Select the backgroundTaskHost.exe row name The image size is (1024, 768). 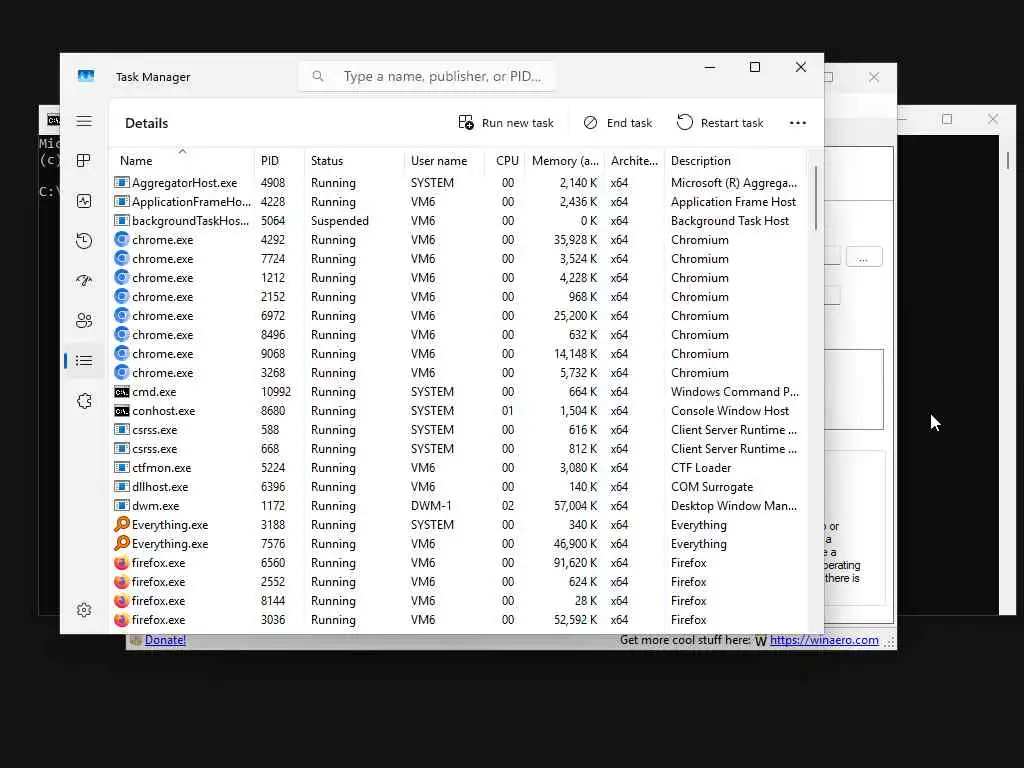(x=190, y=221)
